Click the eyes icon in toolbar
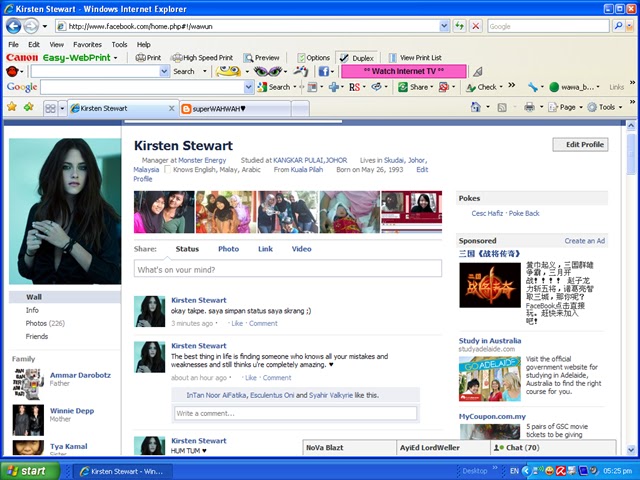640x480 pixels. point(268,71)
